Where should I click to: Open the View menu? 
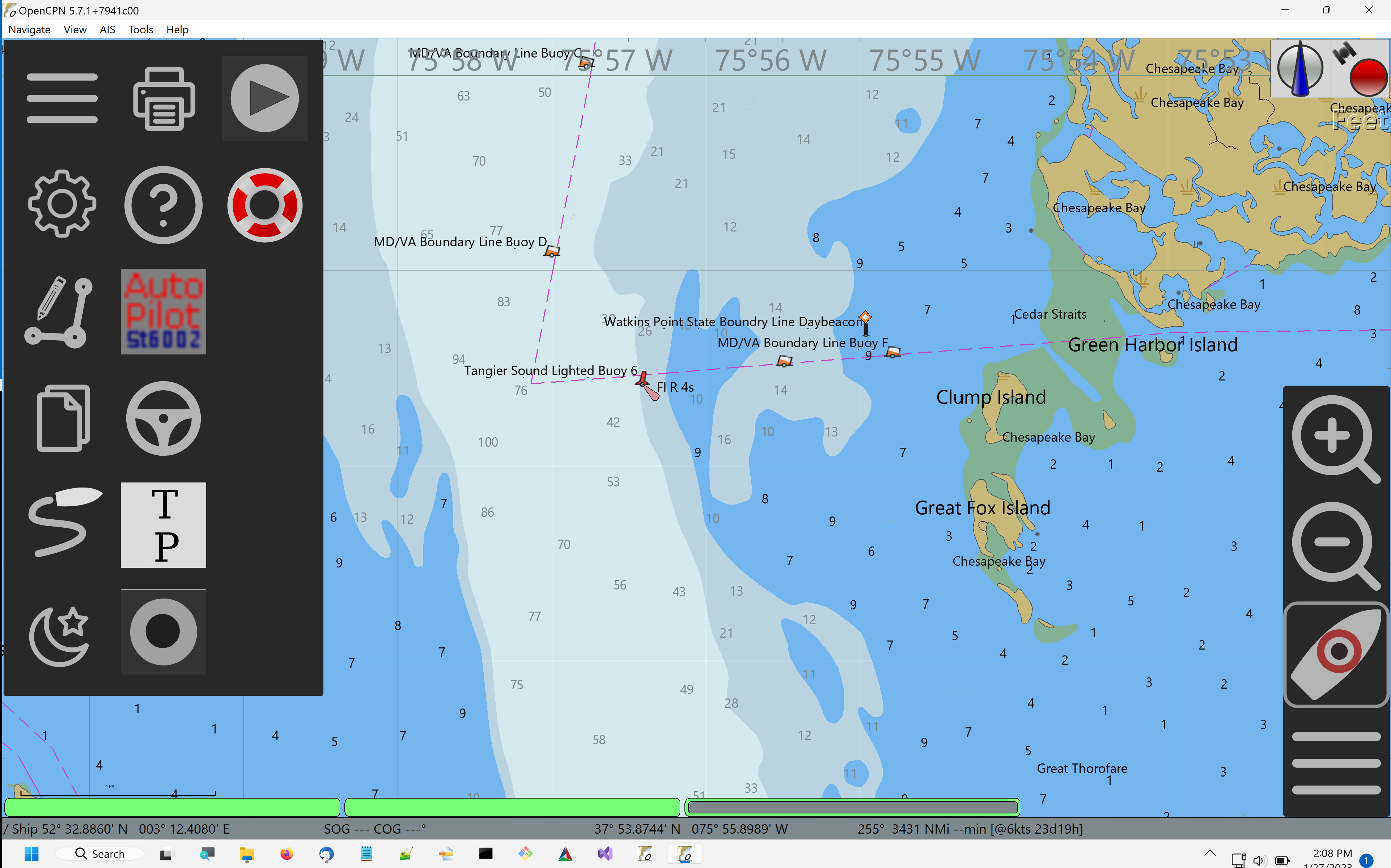(75, 29)
